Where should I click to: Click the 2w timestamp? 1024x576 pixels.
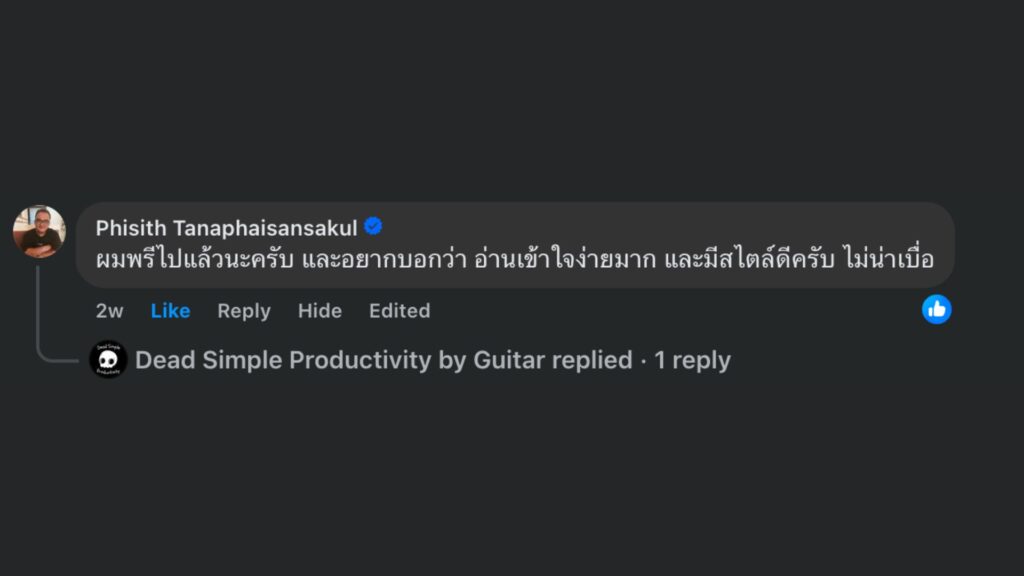click(x=109, y=311)
